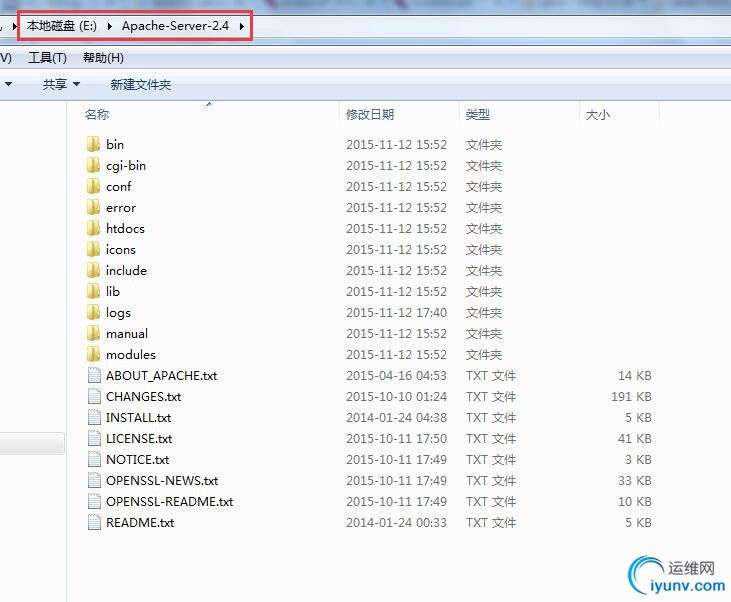Select the file name CHANGES.txt
Viewport: 731px width, 602px height.
144,397
